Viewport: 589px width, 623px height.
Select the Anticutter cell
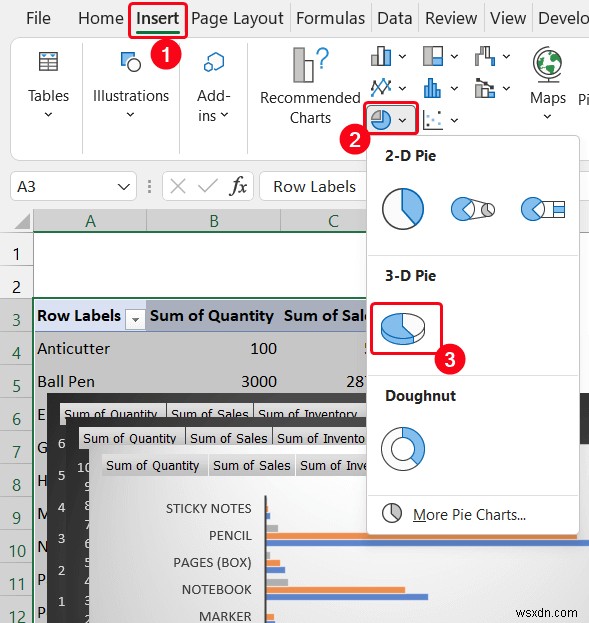point(90,348)
